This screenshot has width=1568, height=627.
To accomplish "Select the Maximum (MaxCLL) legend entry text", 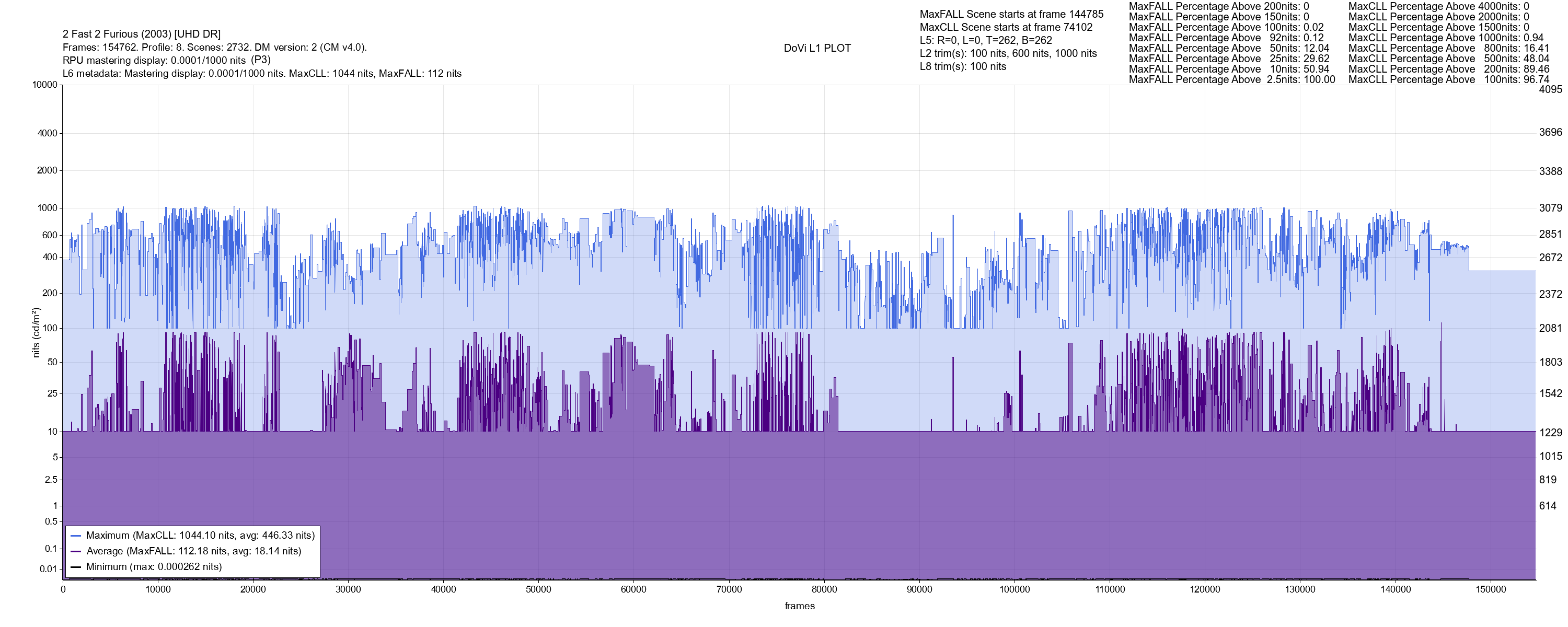I will [200, 536].
